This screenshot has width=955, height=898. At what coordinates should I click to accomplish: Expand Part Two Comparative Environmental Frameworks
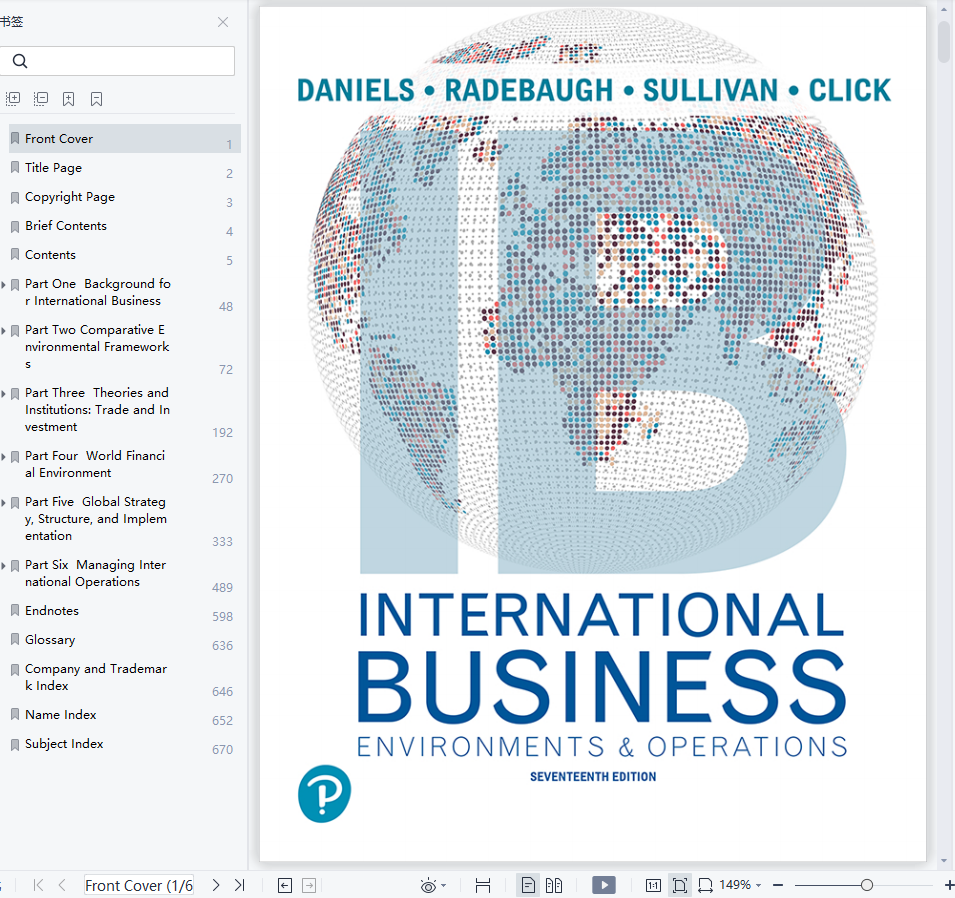pyautogui.click(x=4, y=331)
